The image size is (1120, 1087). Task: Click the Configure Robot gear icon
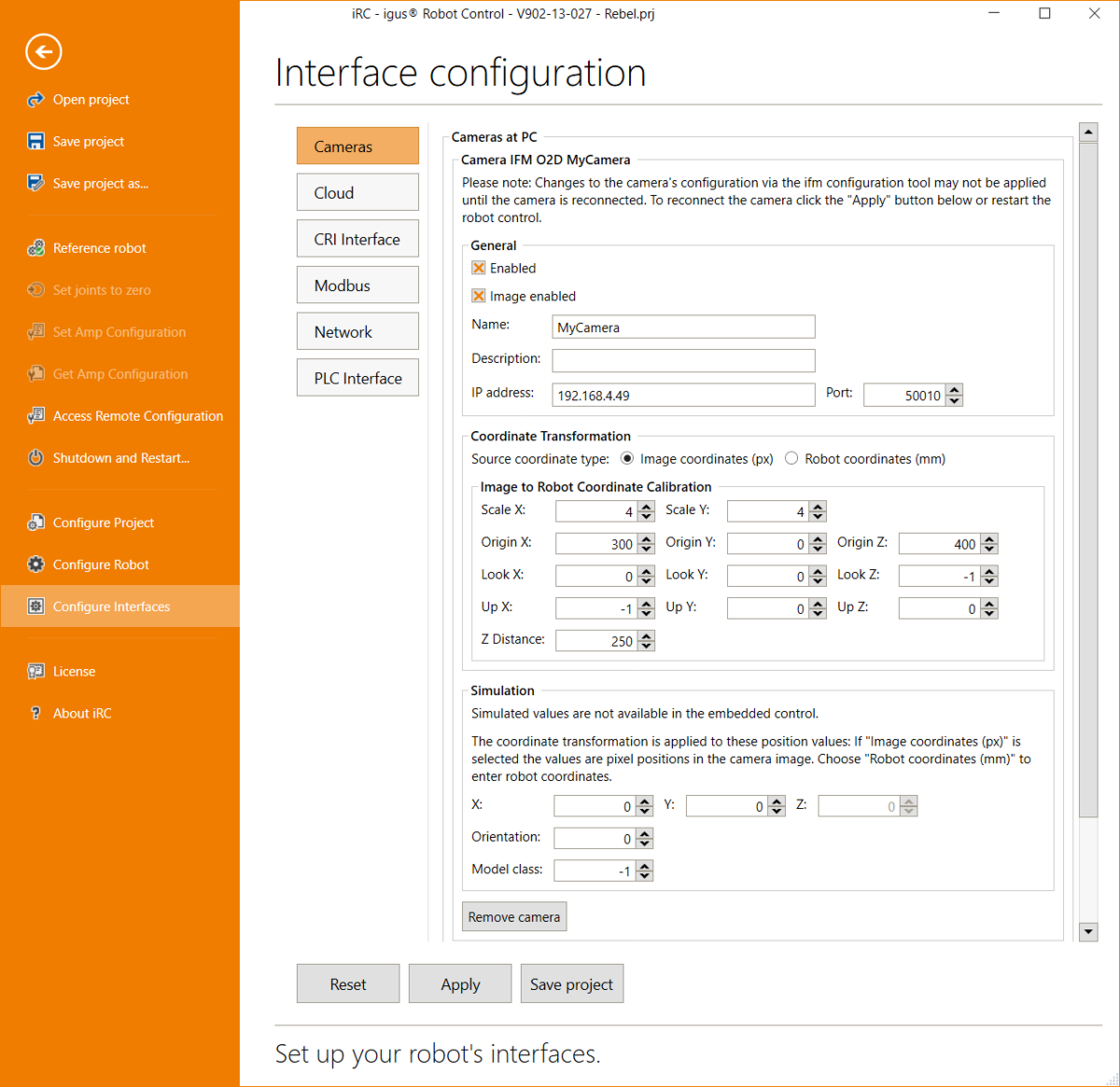tap(35, 564)
